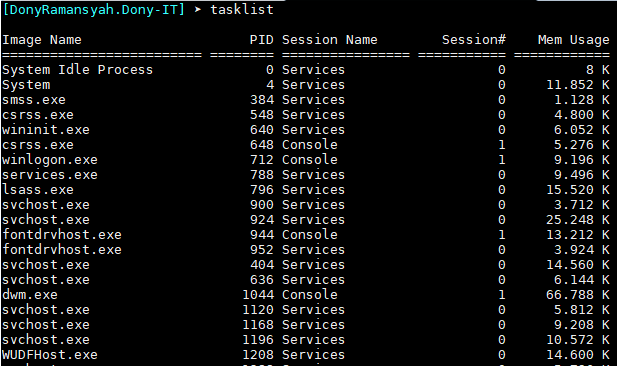Click the memory value "1.128 K"
The width and height of the screenshot is (617, 366).
tap(582, 100)
